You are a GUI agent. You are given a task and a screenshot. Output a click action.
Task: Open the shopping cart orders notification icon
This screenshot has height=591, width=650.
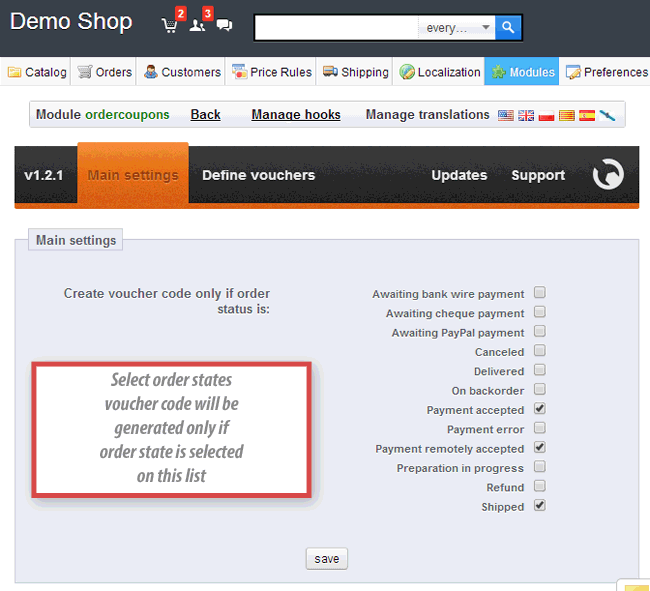coord(170,26)
